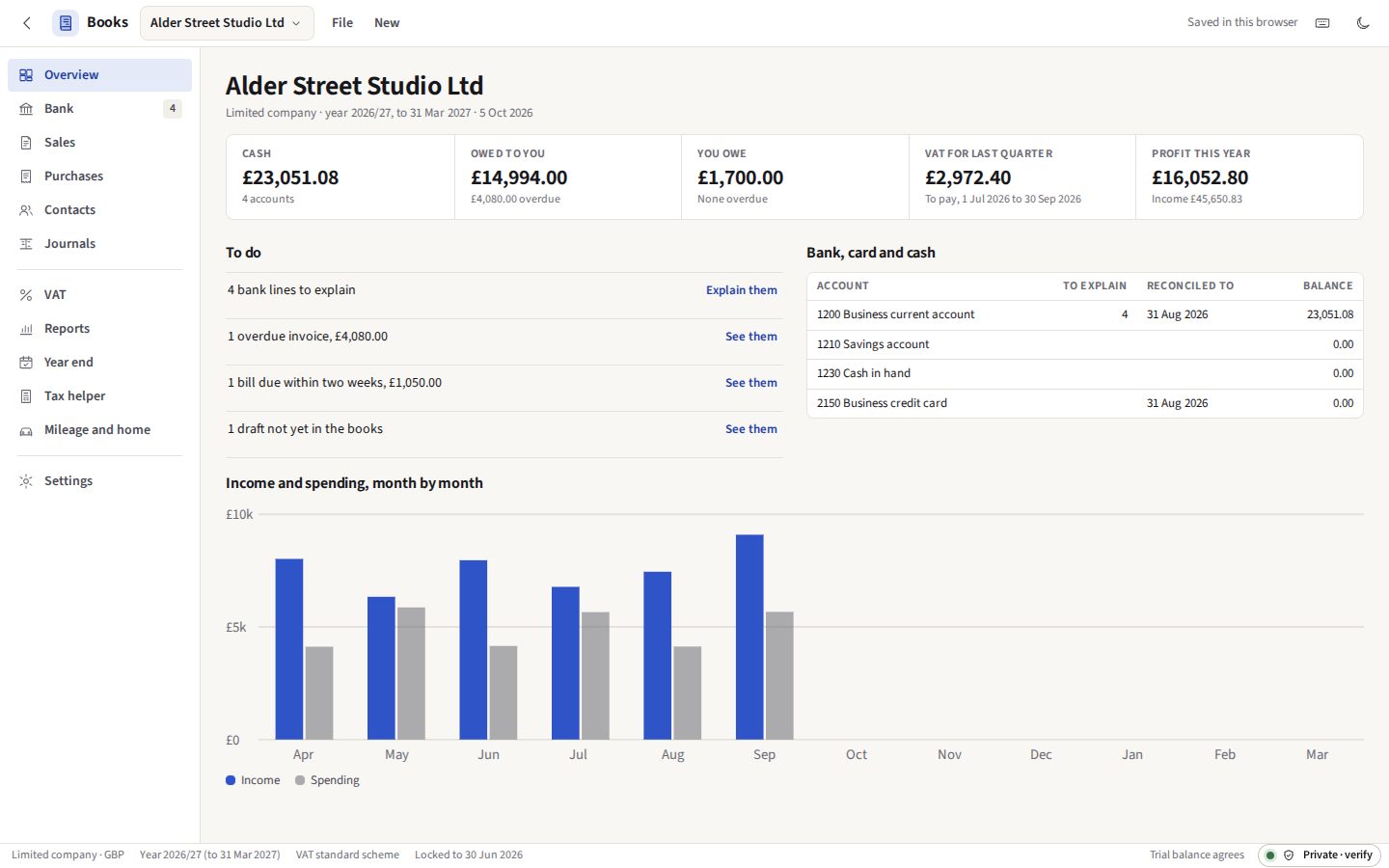1389x868 pixels.
Task: Click the Private · verify status button
Action: coord(1319,855)
